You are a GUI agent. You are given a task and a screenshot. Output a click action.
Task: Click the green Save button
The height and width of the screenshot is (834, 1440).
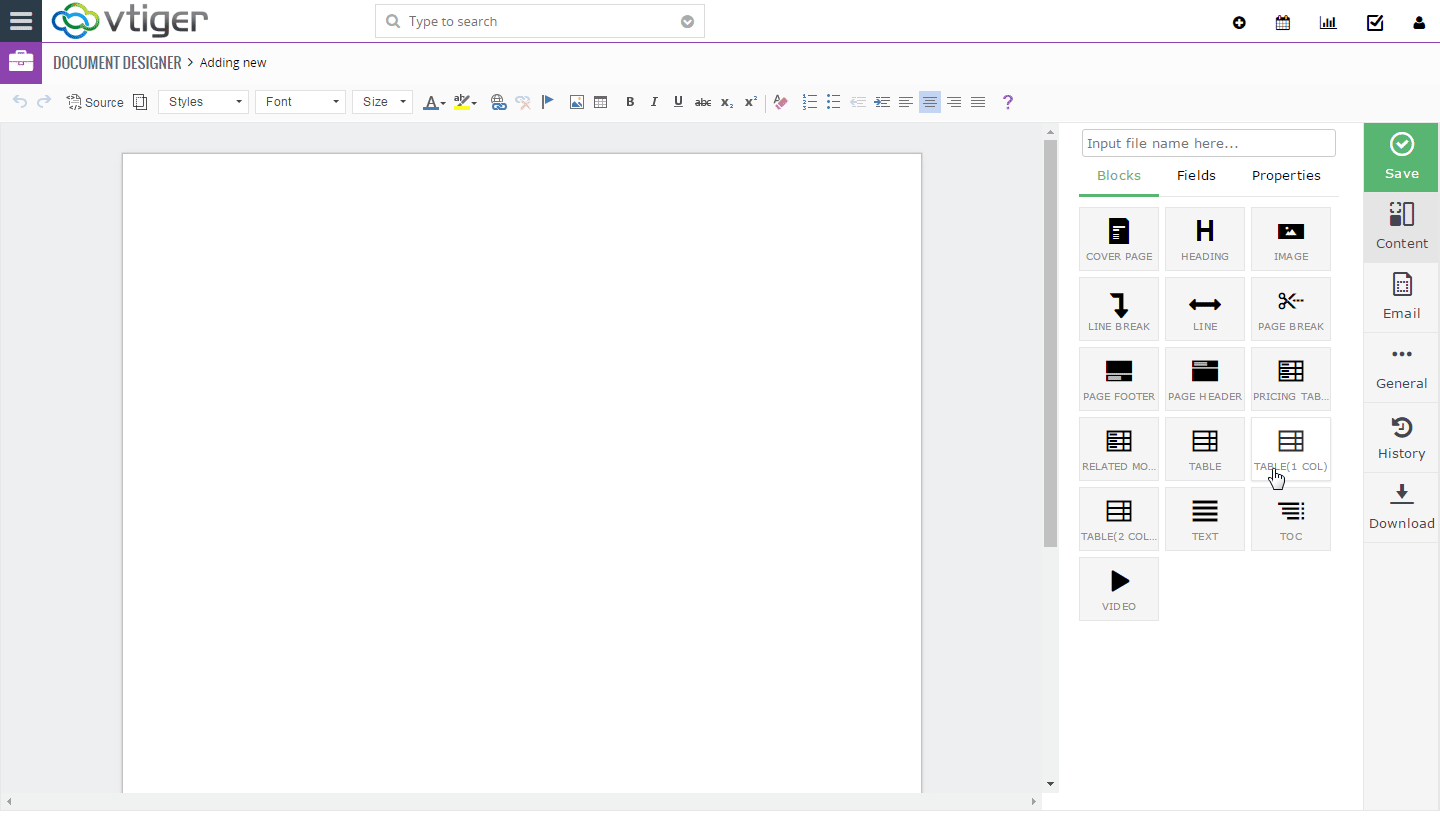pyautogui.click(x=1401, y=157)
